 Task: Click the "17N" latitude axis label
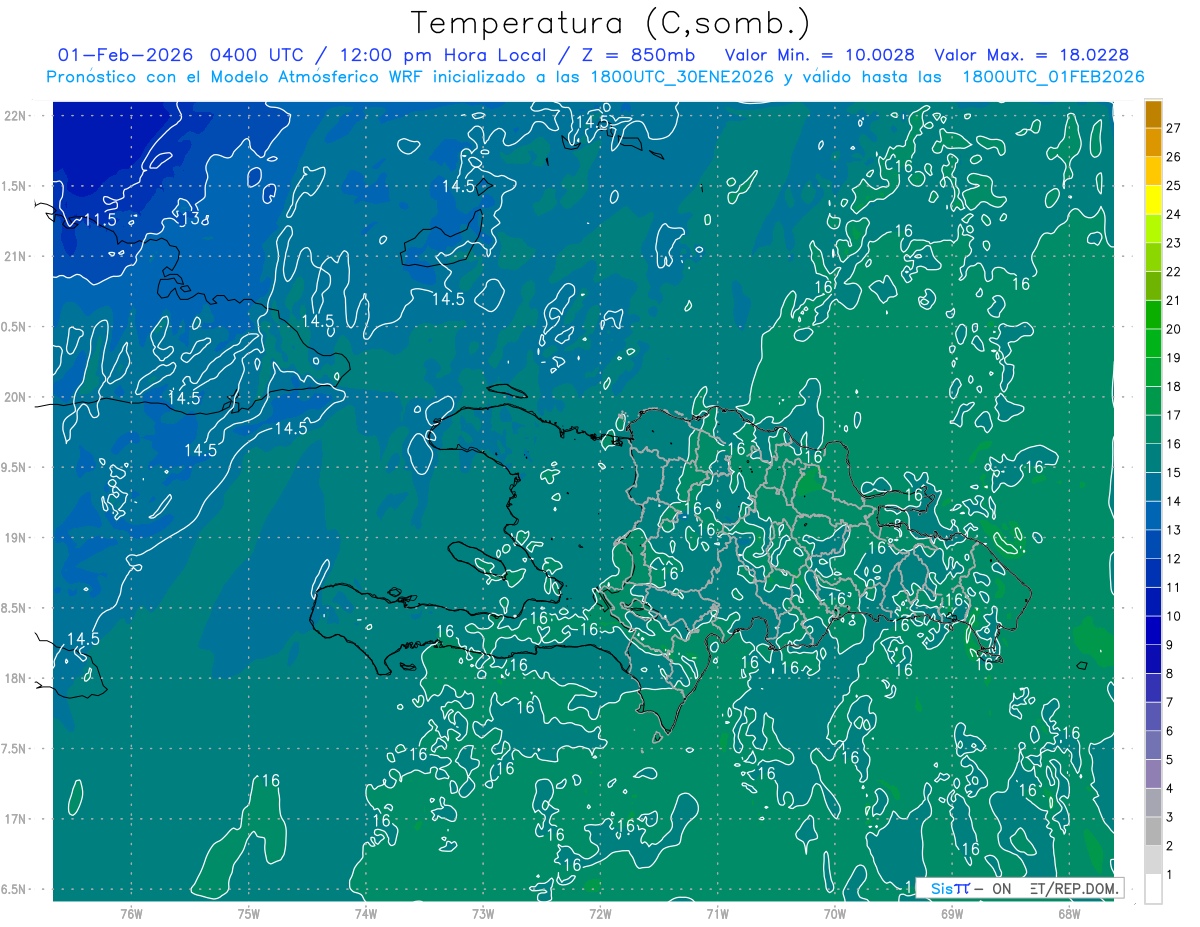point(15,819)
